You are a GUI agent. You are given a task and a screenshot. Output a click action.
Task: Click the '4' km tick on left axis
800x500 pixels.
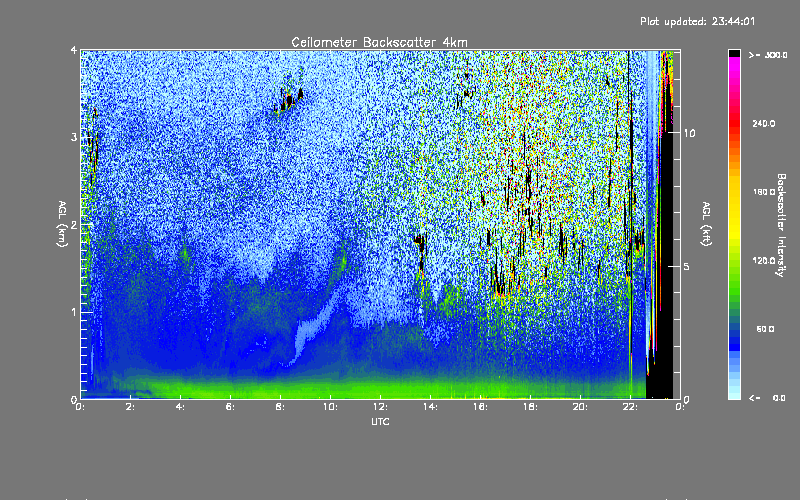pyautogui.click(x=74, y=50)
